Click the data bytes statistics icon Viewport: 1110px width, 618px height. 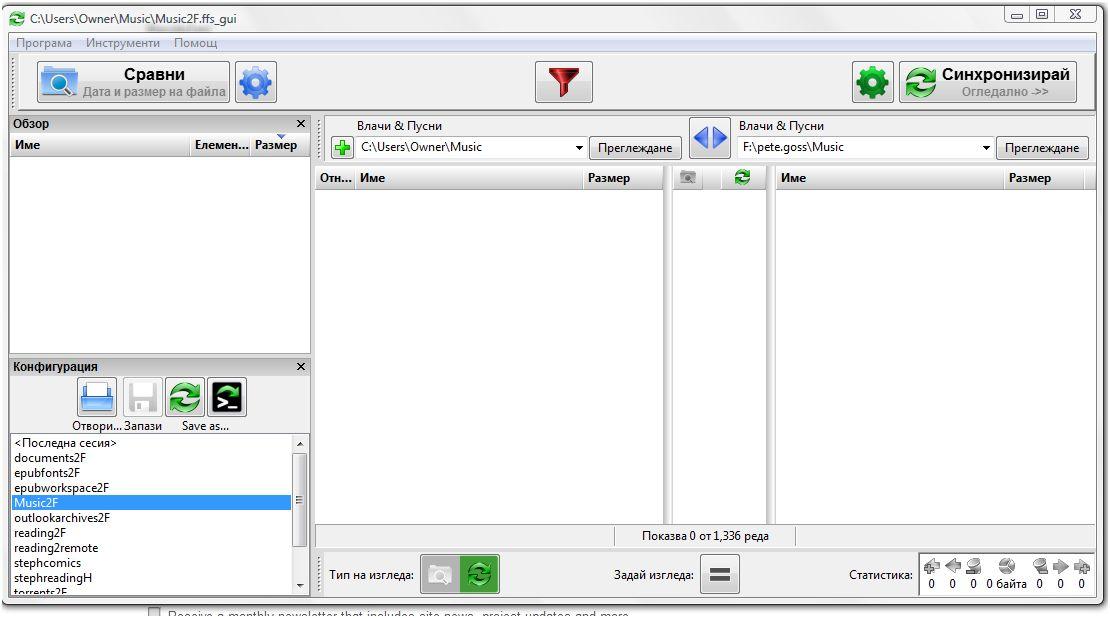(x=1006, y=566)
